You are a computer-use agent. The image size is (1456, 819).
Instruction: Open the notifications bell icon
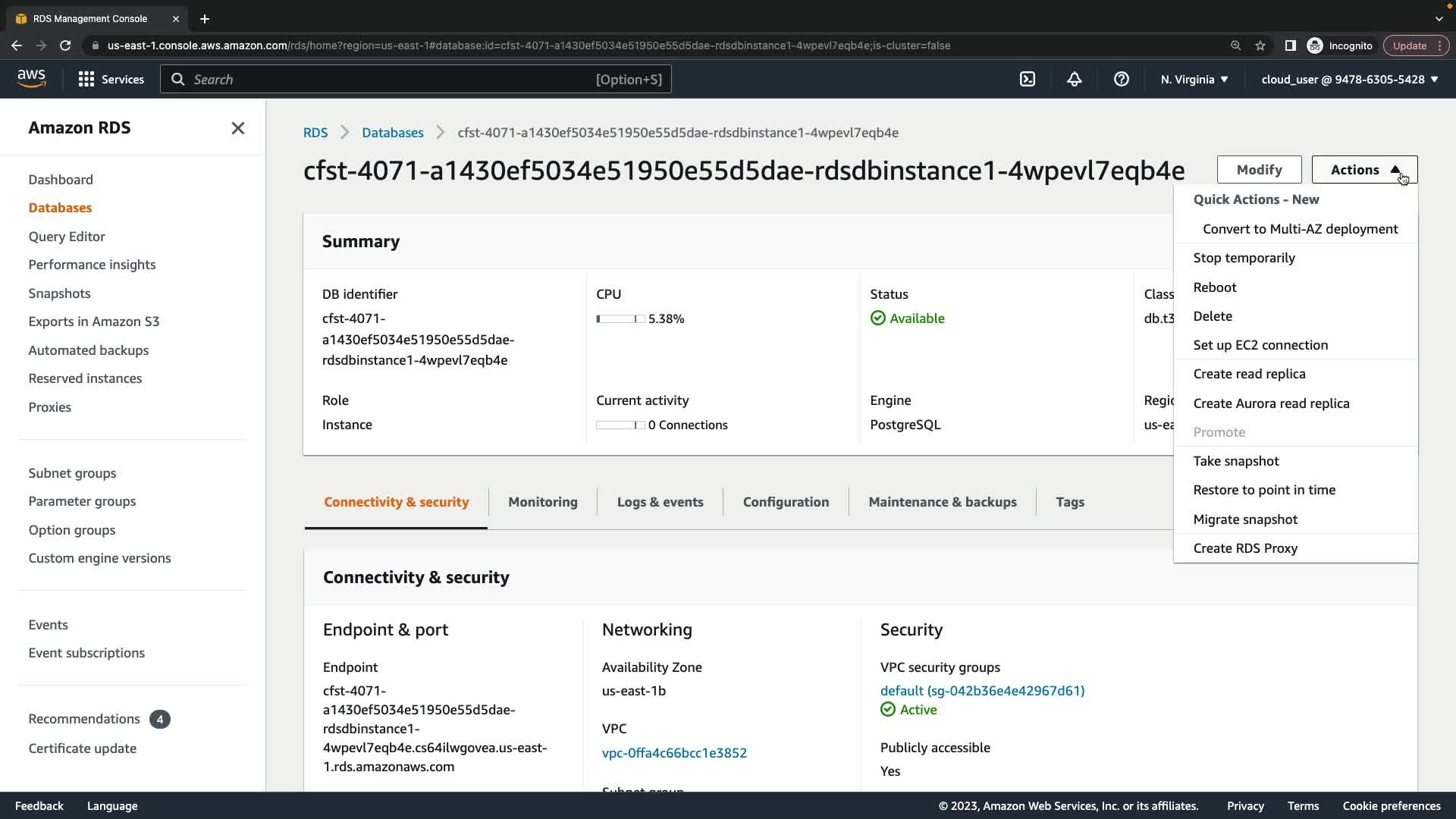point(1075,79)
